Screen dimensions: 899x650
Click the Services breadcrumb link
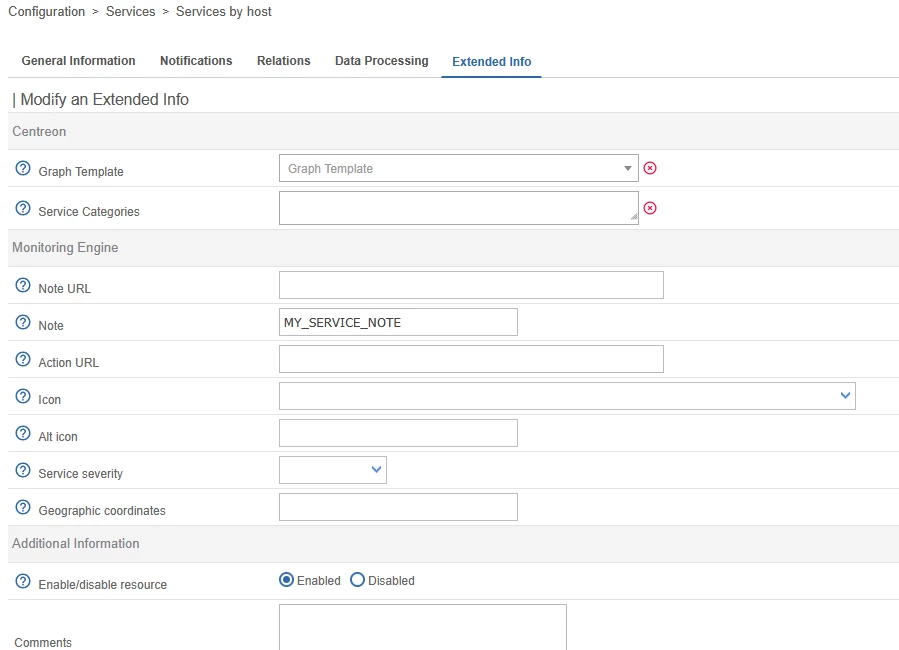[130, 12]
